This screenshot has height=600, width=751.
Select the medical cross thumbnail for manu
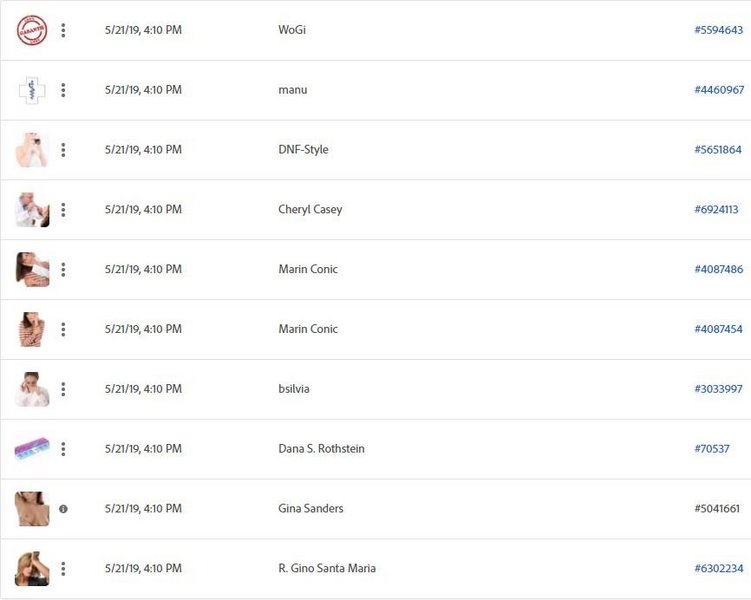[x=32, y=90]
